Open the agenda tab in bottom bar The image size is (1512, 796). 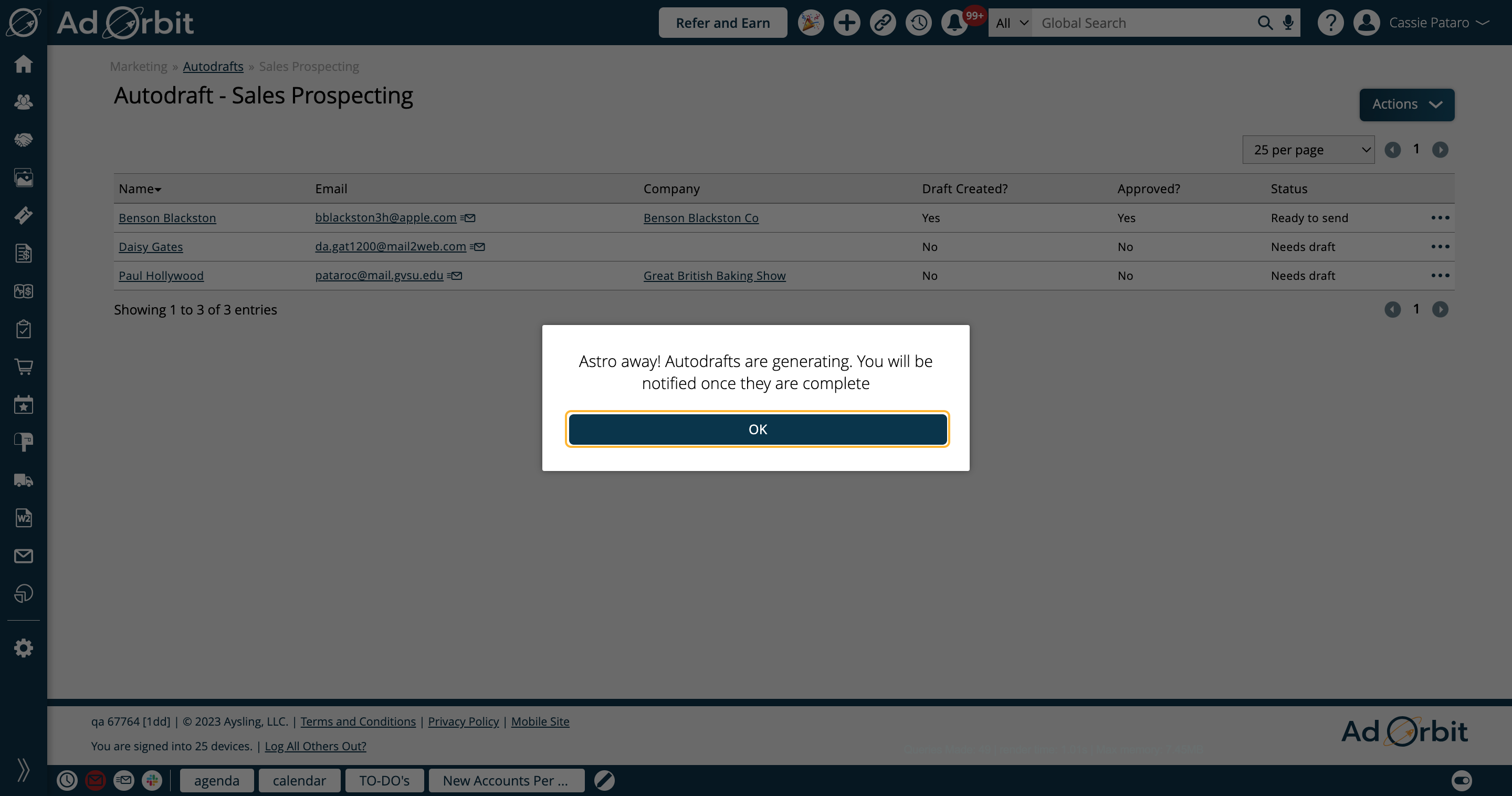pyautogui.click(x=217, y=780)
